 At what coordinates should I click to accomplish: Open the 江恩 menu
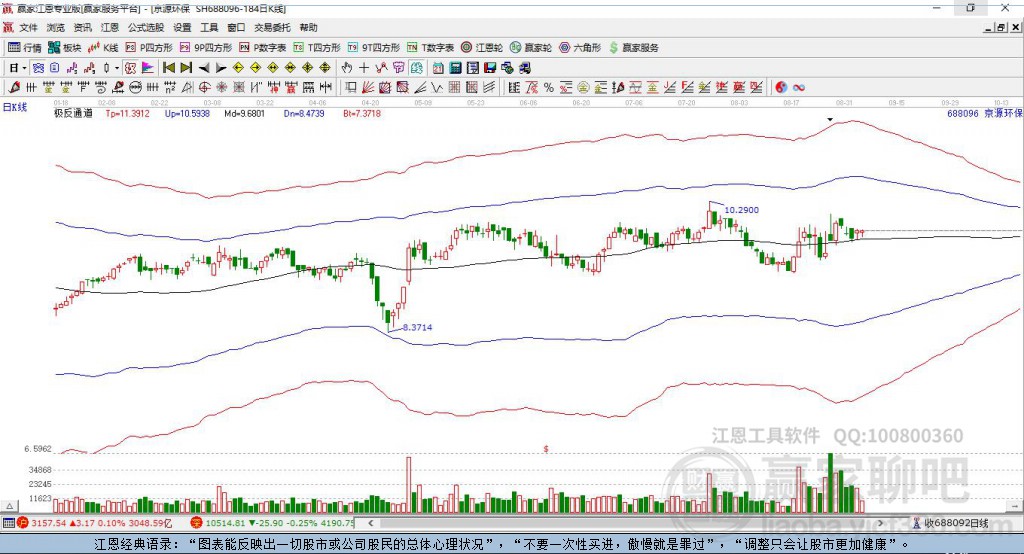click(110, 27)
